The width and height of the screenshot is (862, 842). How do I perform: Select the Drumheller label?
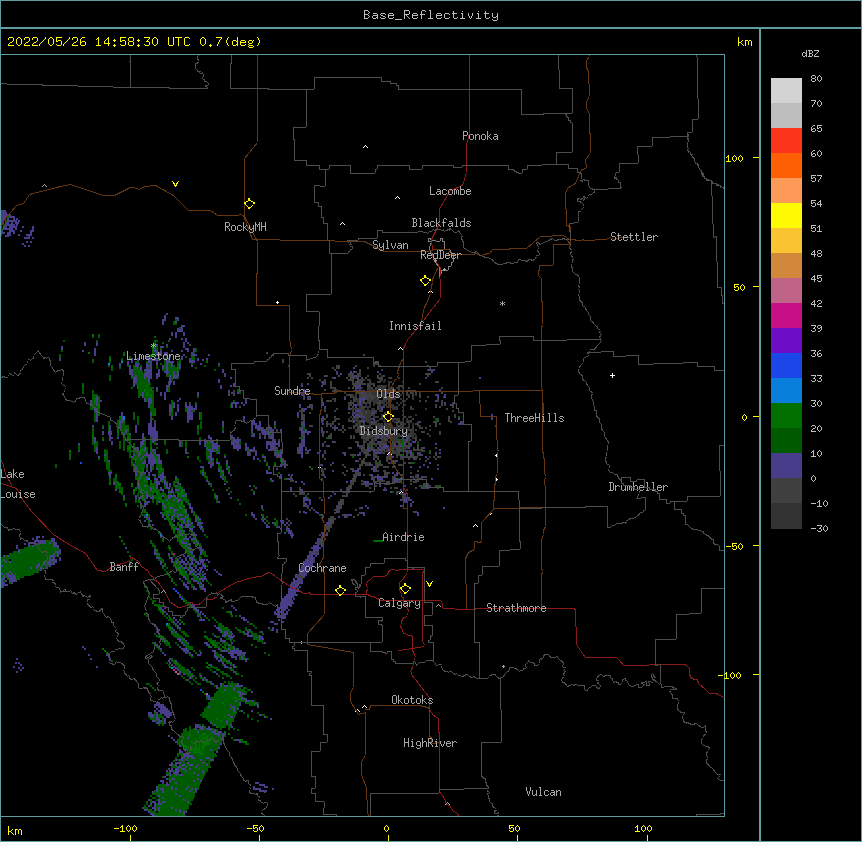point(638,487)
